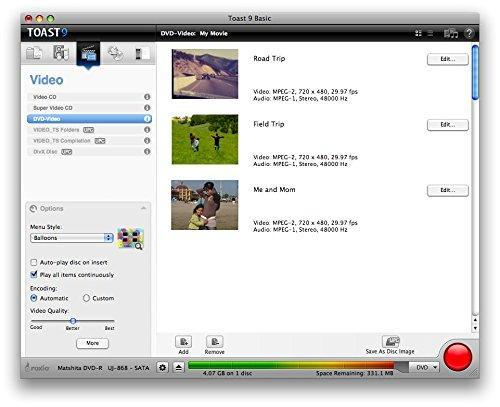Eject disc using the eject icon
This screenshot has width=500, height=407.
[x=179, y=367]
